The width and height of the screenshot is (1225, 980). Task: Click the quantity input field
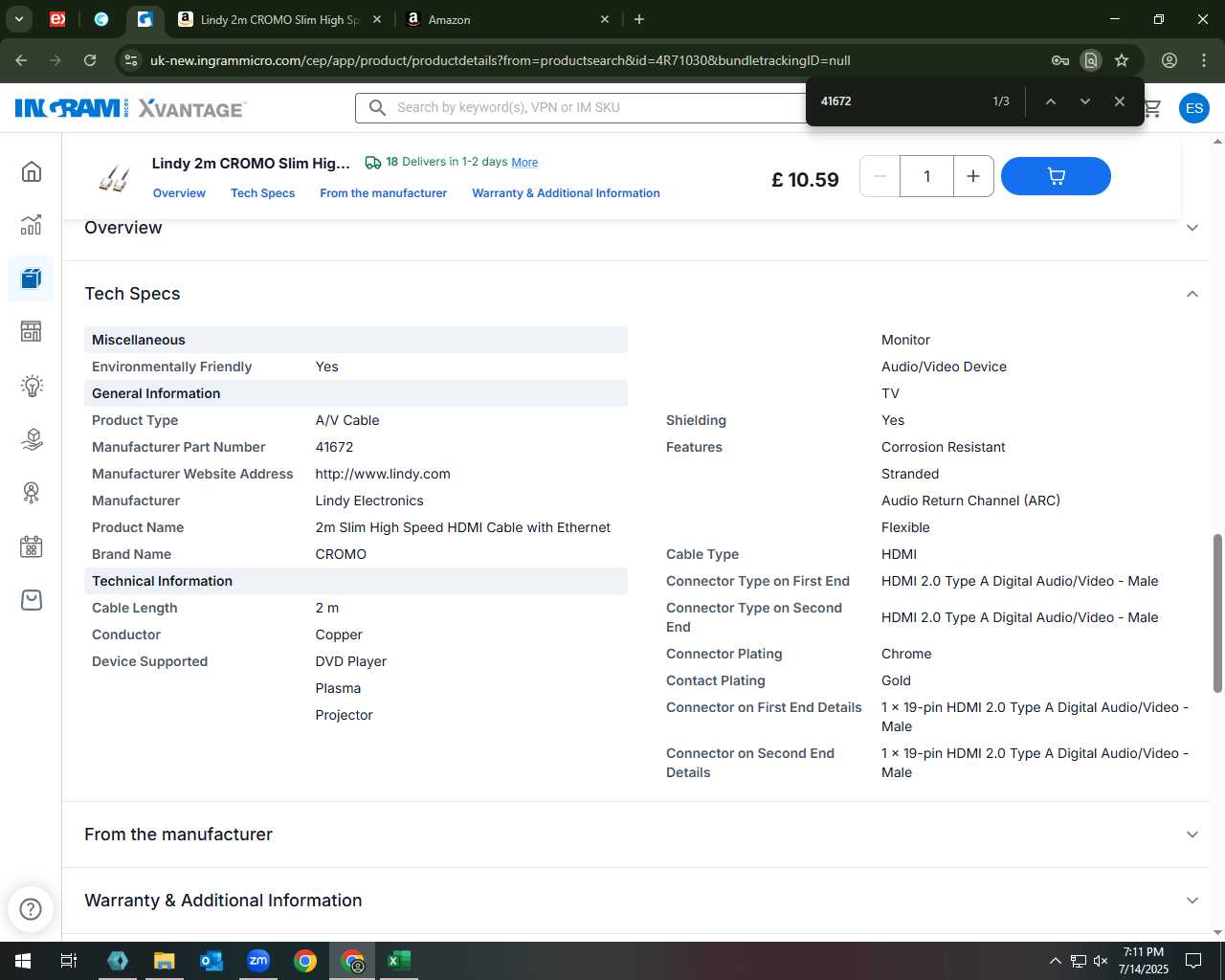tap(926, 176)
